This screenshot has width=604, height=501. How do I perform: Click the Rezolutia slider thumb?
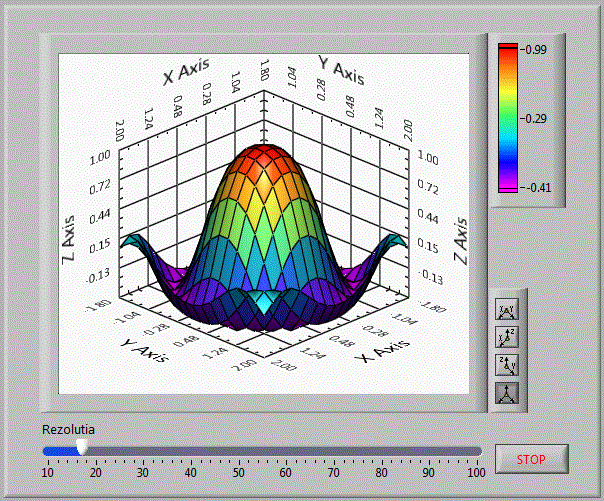pyautogui.click(x=82, y=448)
